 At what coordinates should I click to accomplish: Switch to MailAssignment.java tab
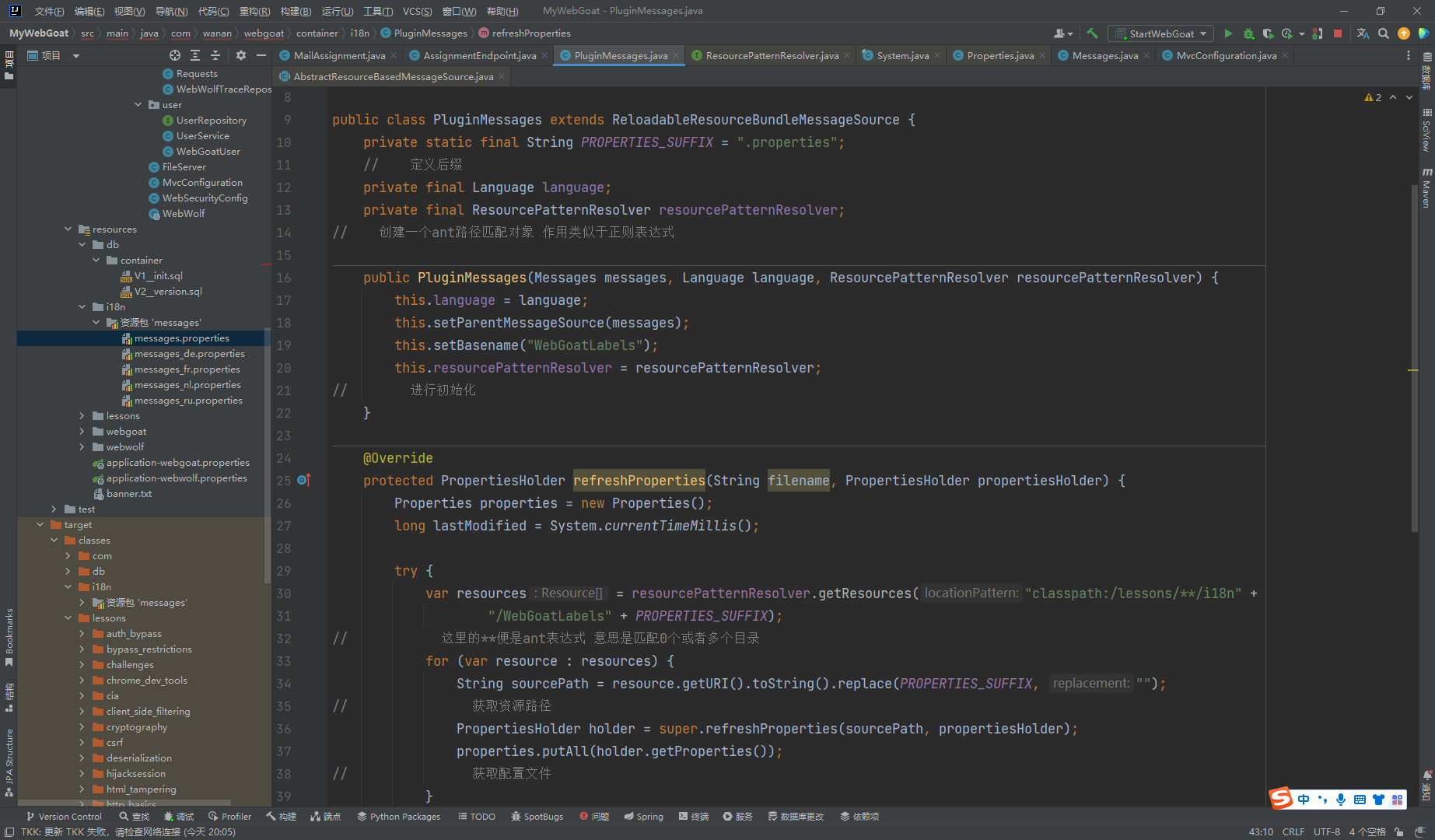click(339, 55)
